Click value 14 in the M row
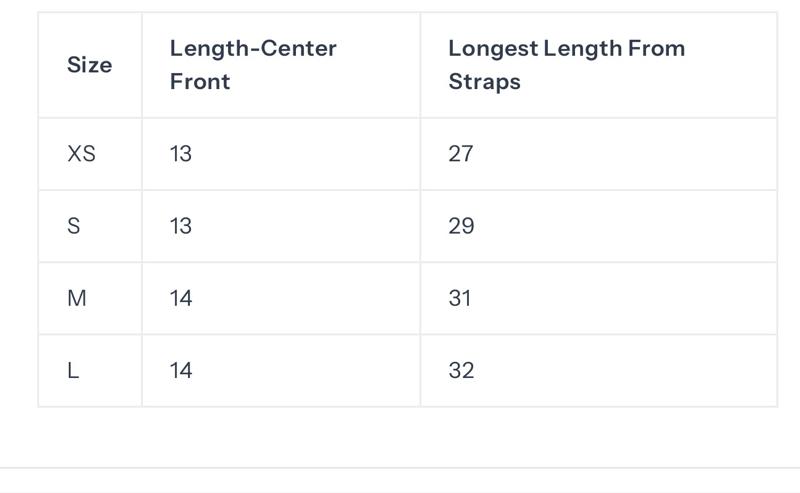Screen dimensions: 800x493 tap(181, 298)
